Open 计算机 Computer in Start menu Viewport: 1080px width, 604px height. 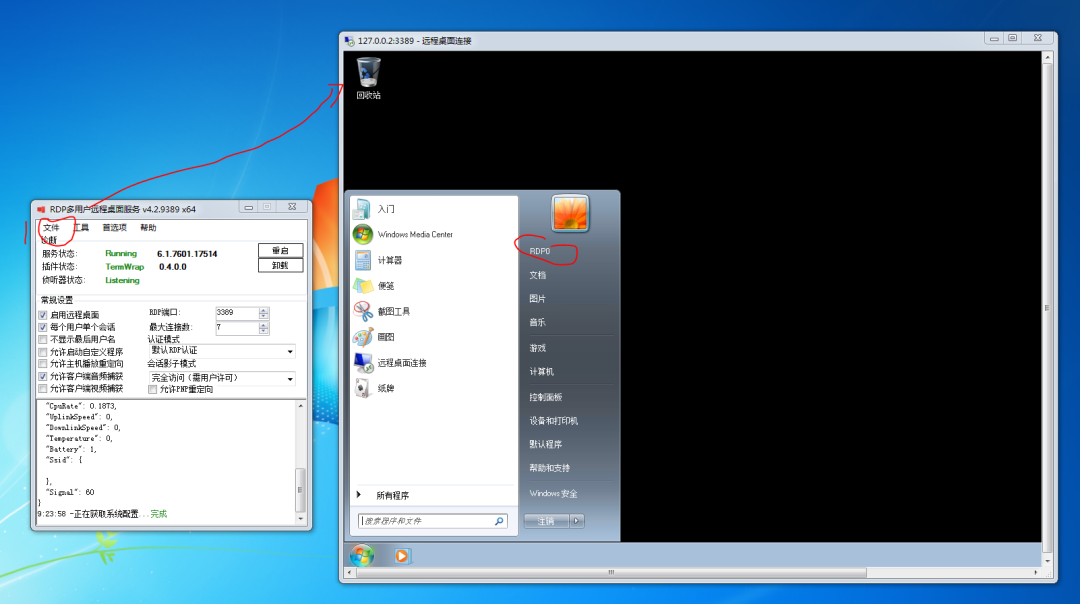[x=541, y=371]
